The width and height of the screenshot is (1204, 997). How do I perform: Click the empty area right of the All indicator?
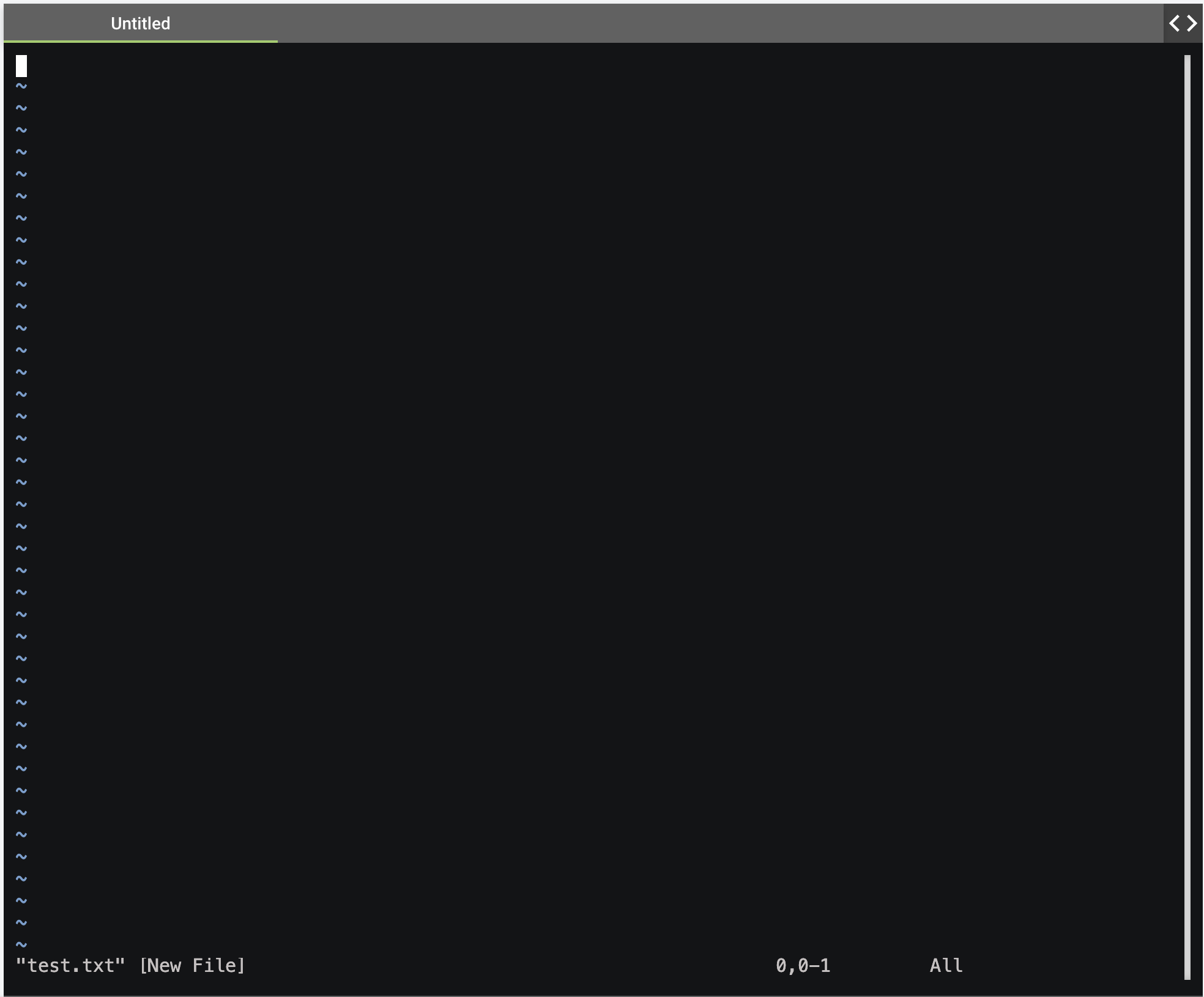coord(1071,966)
